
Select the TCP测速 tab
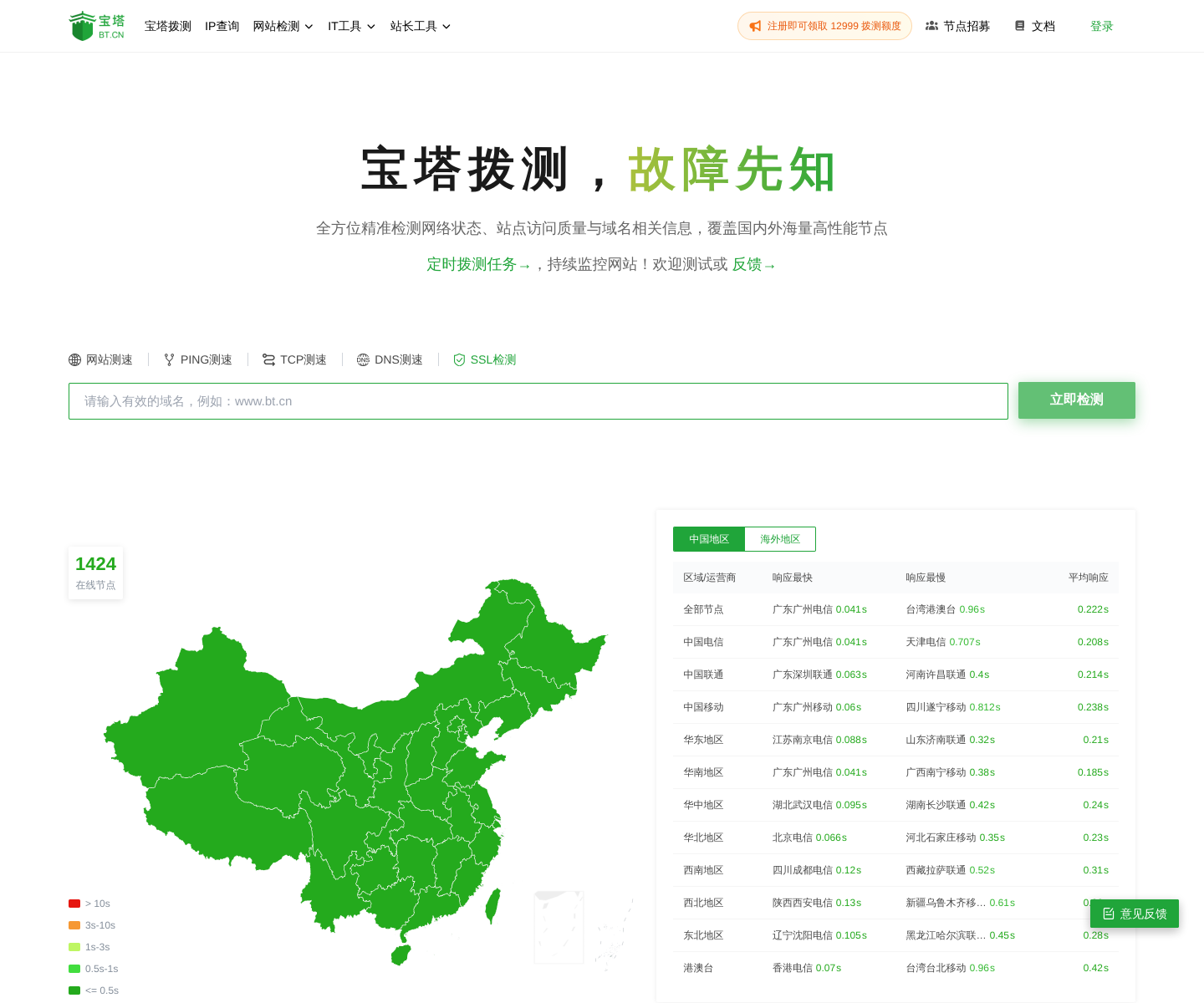point(294,359)
